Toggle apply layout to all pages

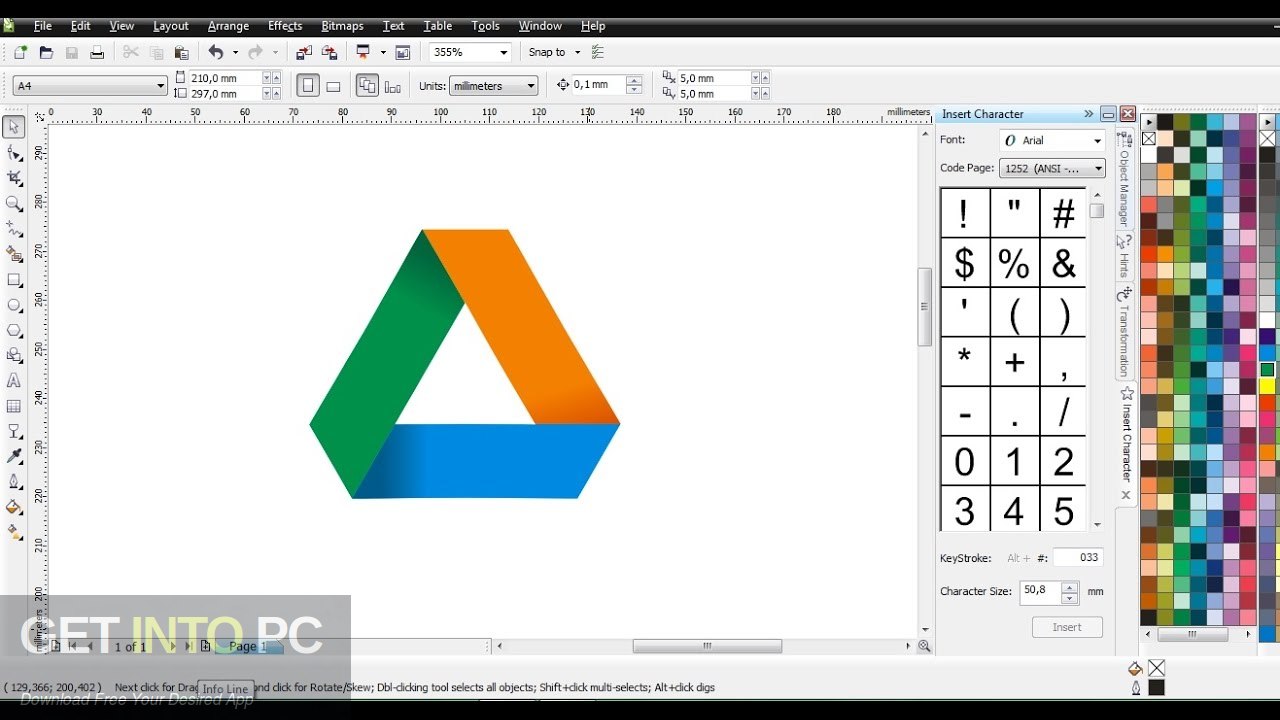tap(367, 86)
